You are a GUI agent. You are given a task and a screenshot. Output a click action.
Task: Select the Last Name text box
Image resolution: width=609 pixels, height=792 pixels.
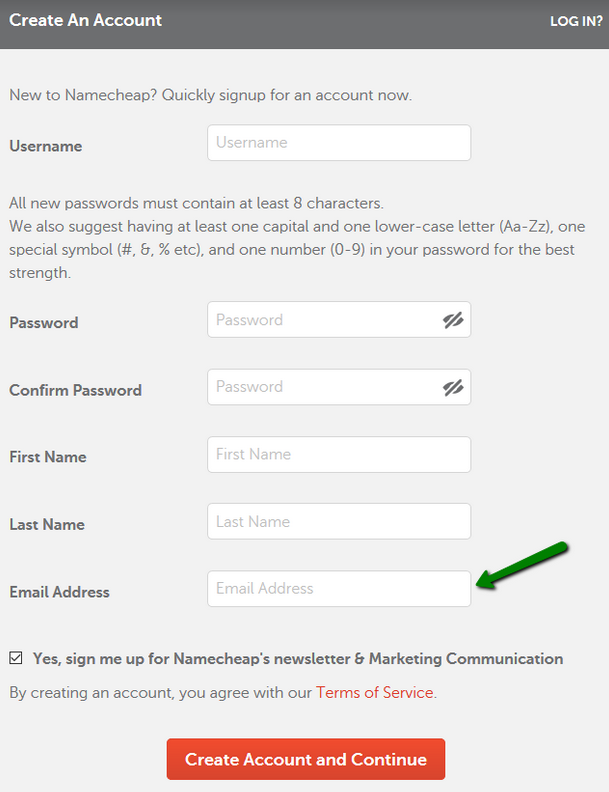coord(339,521)
